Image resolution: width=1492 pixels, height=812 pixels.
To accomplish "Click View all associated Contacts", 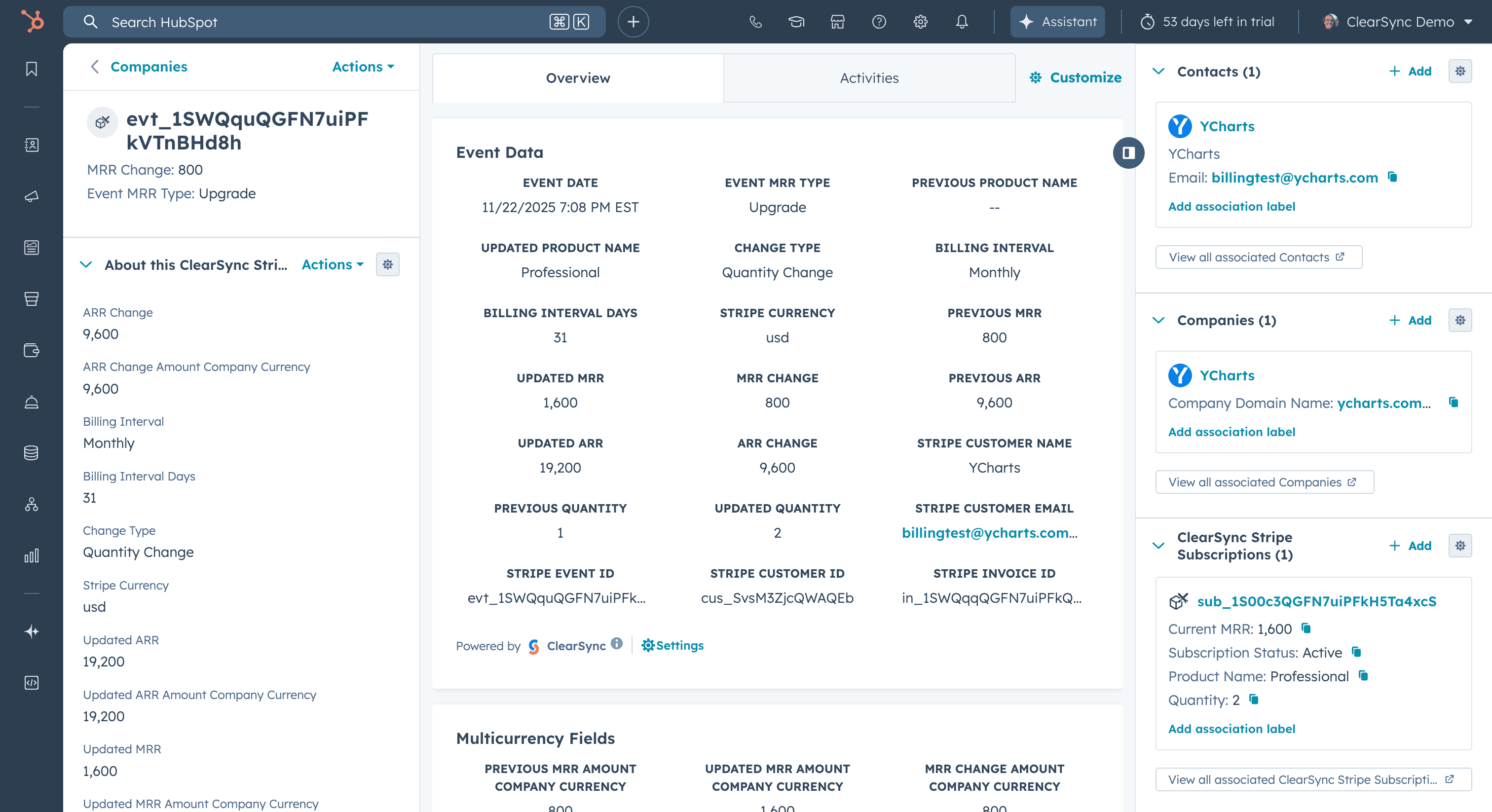I will click(x=1258, y=257).
